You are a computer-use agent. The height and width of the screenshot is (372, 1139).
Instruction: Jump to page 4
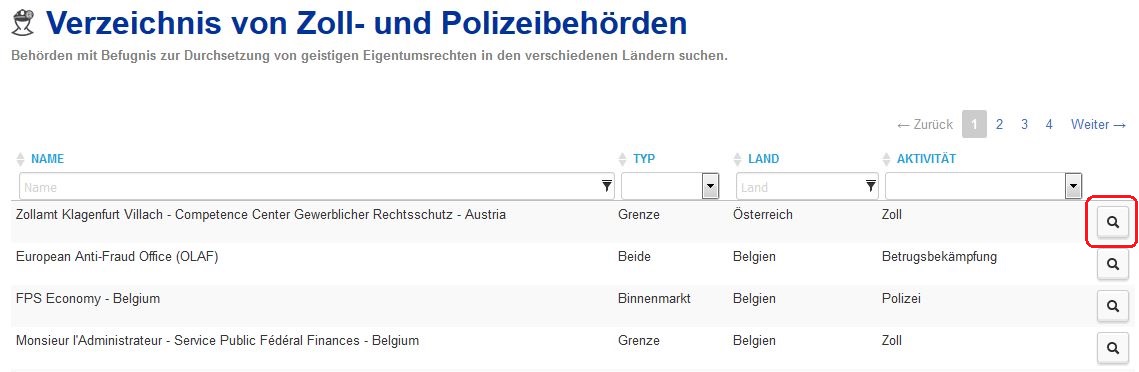pyautogui.click(x=1049, y=125)
